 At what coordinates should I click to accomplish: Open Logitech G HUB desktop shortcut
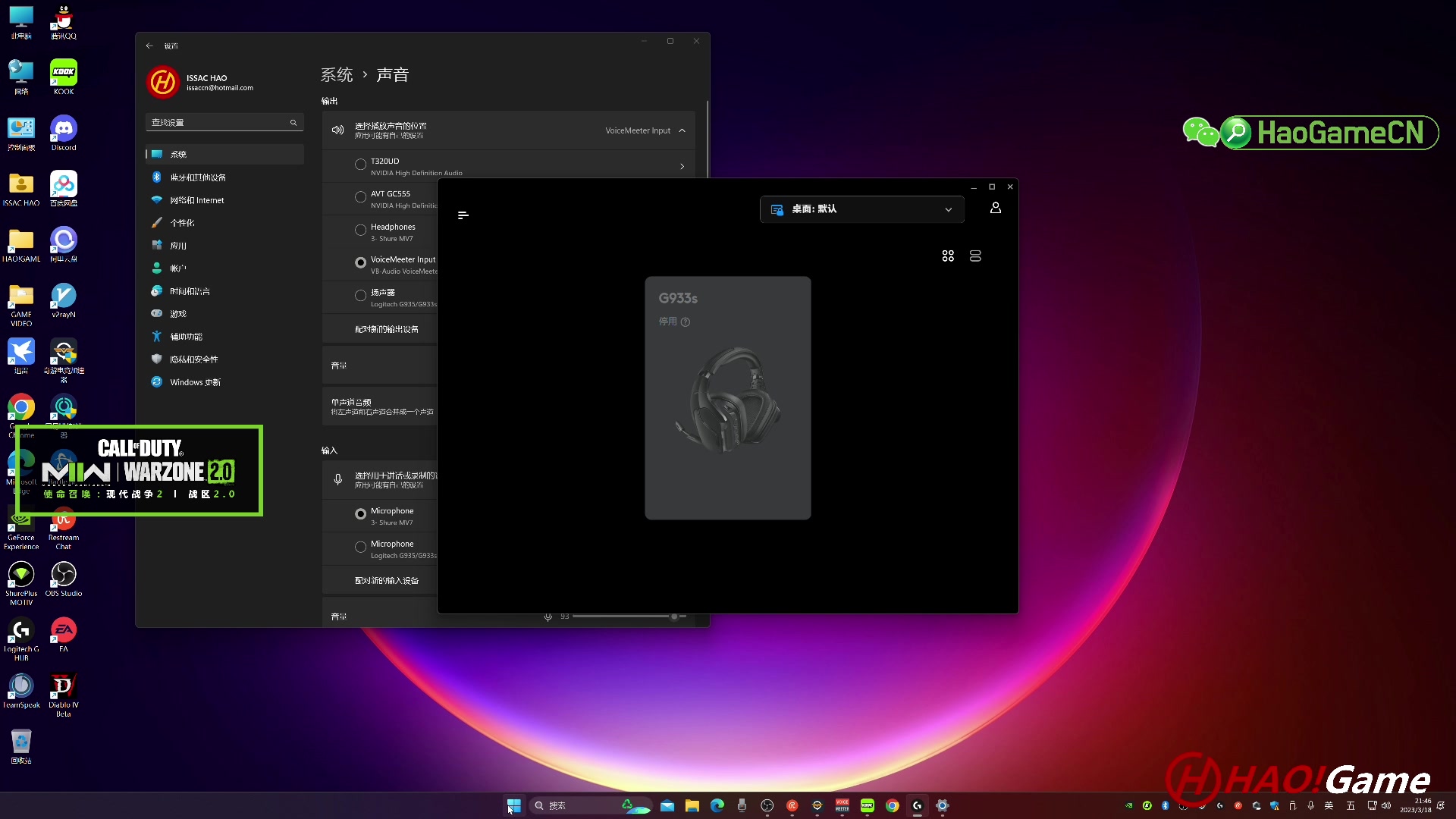[21, 639]
